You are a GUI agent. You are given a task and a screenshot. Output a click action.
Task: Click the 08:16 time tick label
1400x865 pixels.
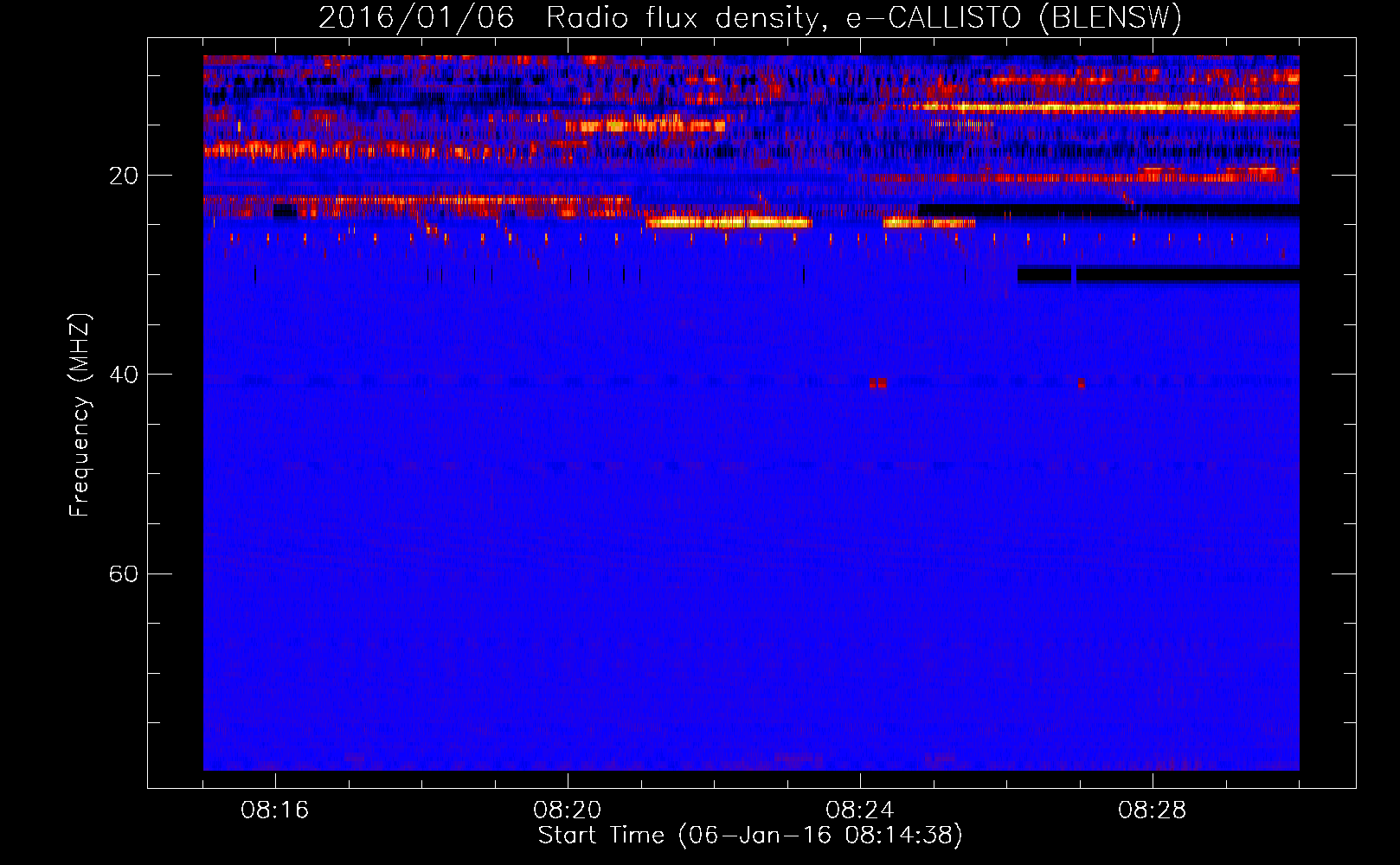pyautogui.click(x=275, y=811)
